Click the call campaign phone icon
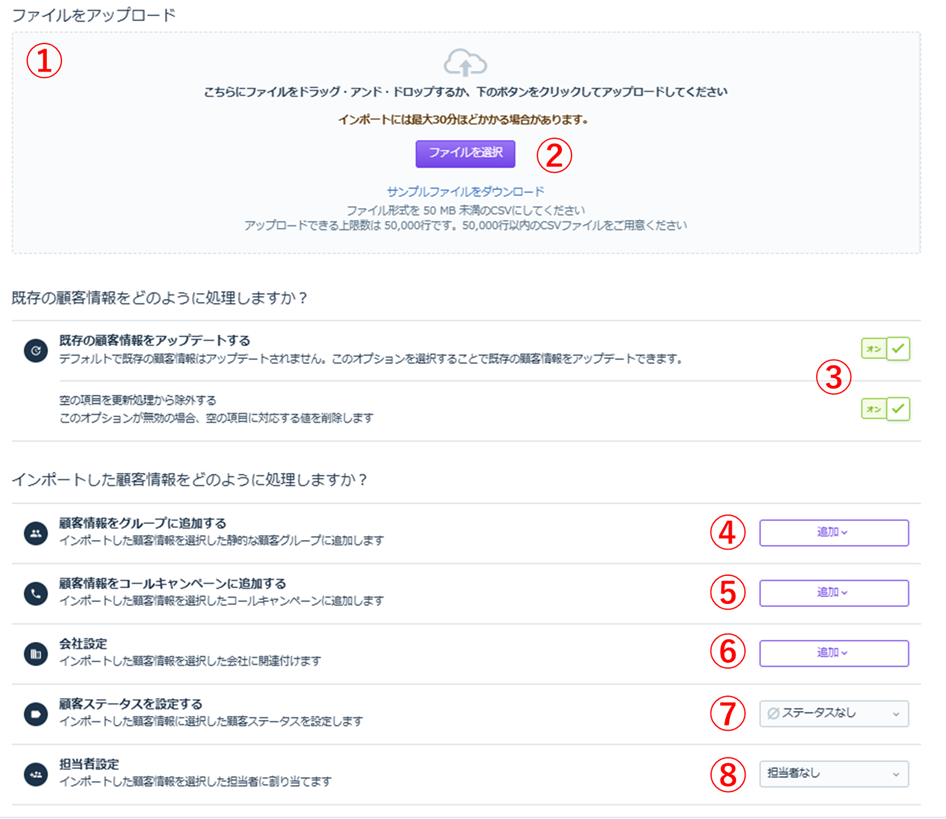 click(x=36, y=593)
